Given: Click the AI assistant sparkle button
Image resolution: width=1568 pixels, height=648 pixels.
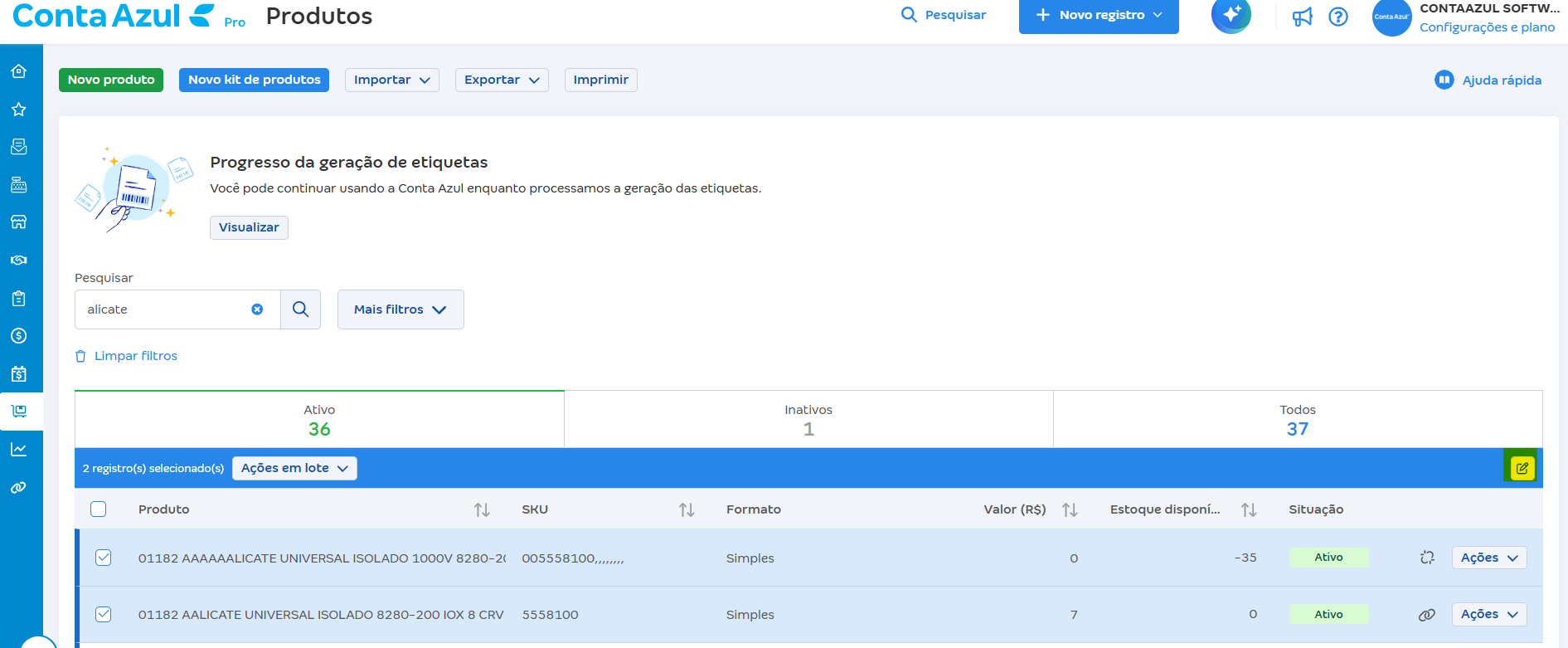Looking at the screenshot, I should pos(1231,15).
